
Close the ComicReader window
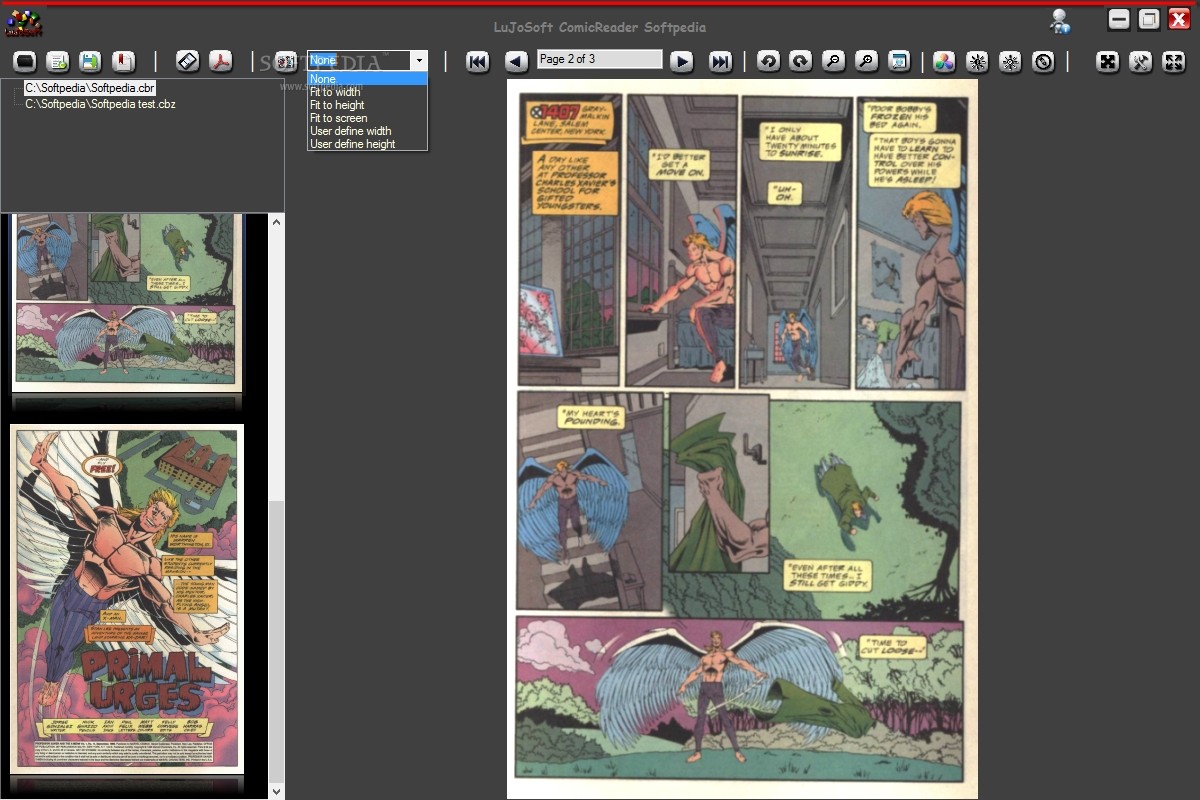click(1179, 19)
